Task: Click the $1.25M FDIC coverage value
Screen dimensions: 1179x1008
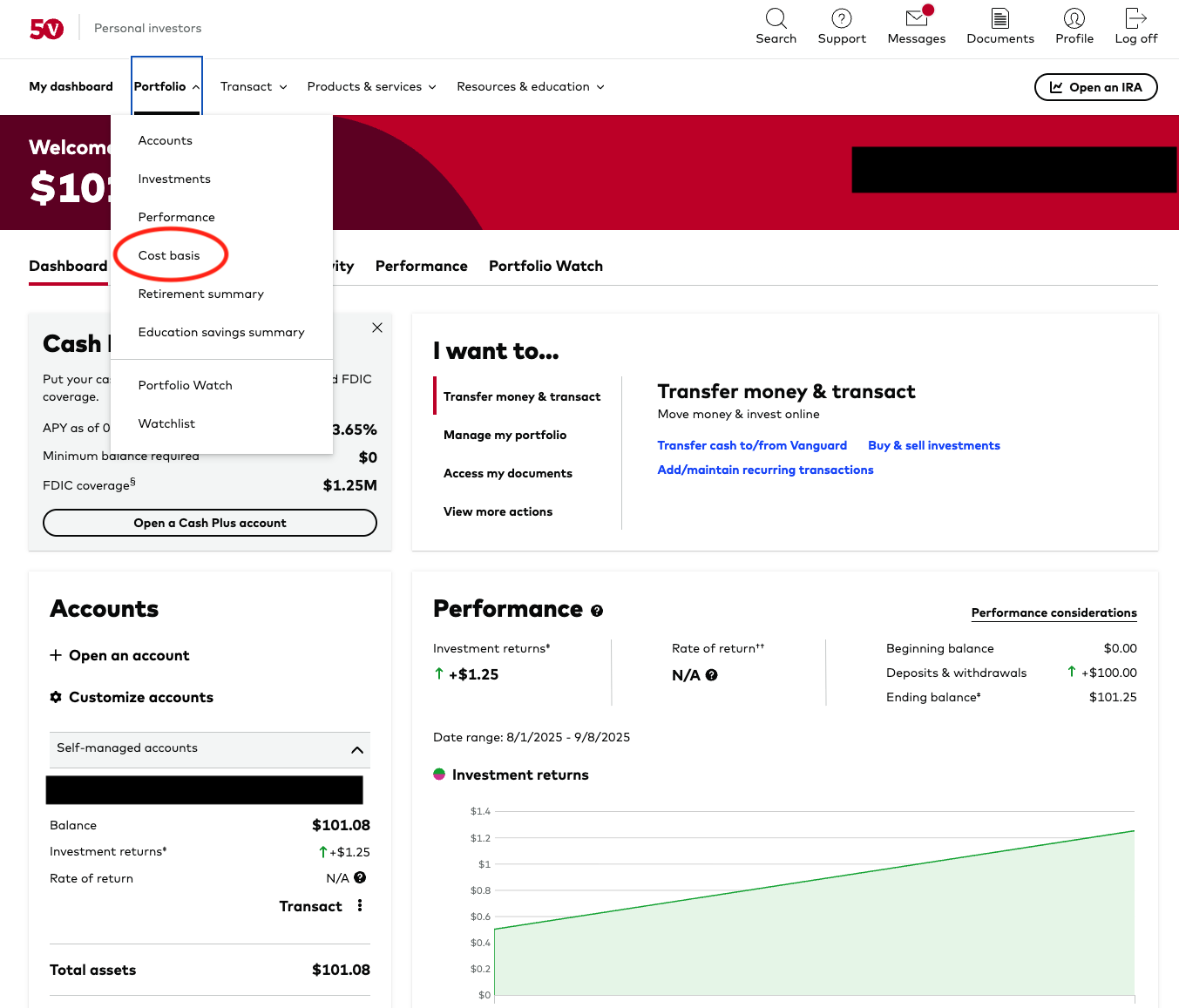Action: pyautogui.click(x=349, y=485)
